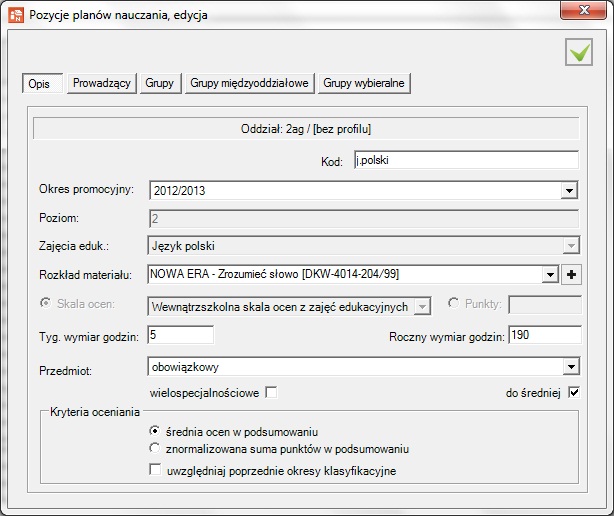
Task: Select the Skala ocen radio button
Action: pyautogui.click(x=45, y=303)
